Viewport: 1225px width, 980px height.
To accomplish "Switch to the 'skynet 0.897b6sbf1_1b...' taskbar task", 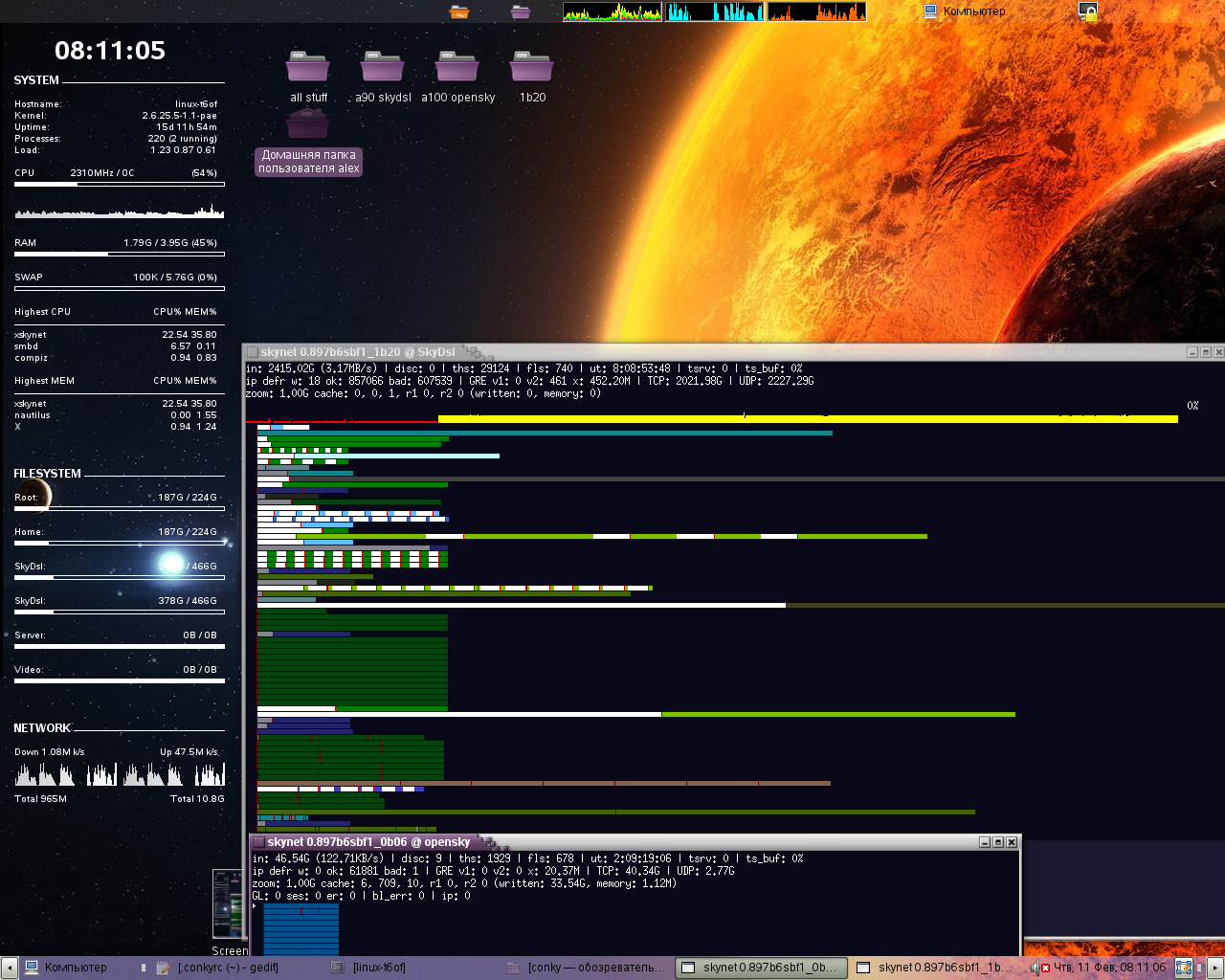I will [936, 968].
